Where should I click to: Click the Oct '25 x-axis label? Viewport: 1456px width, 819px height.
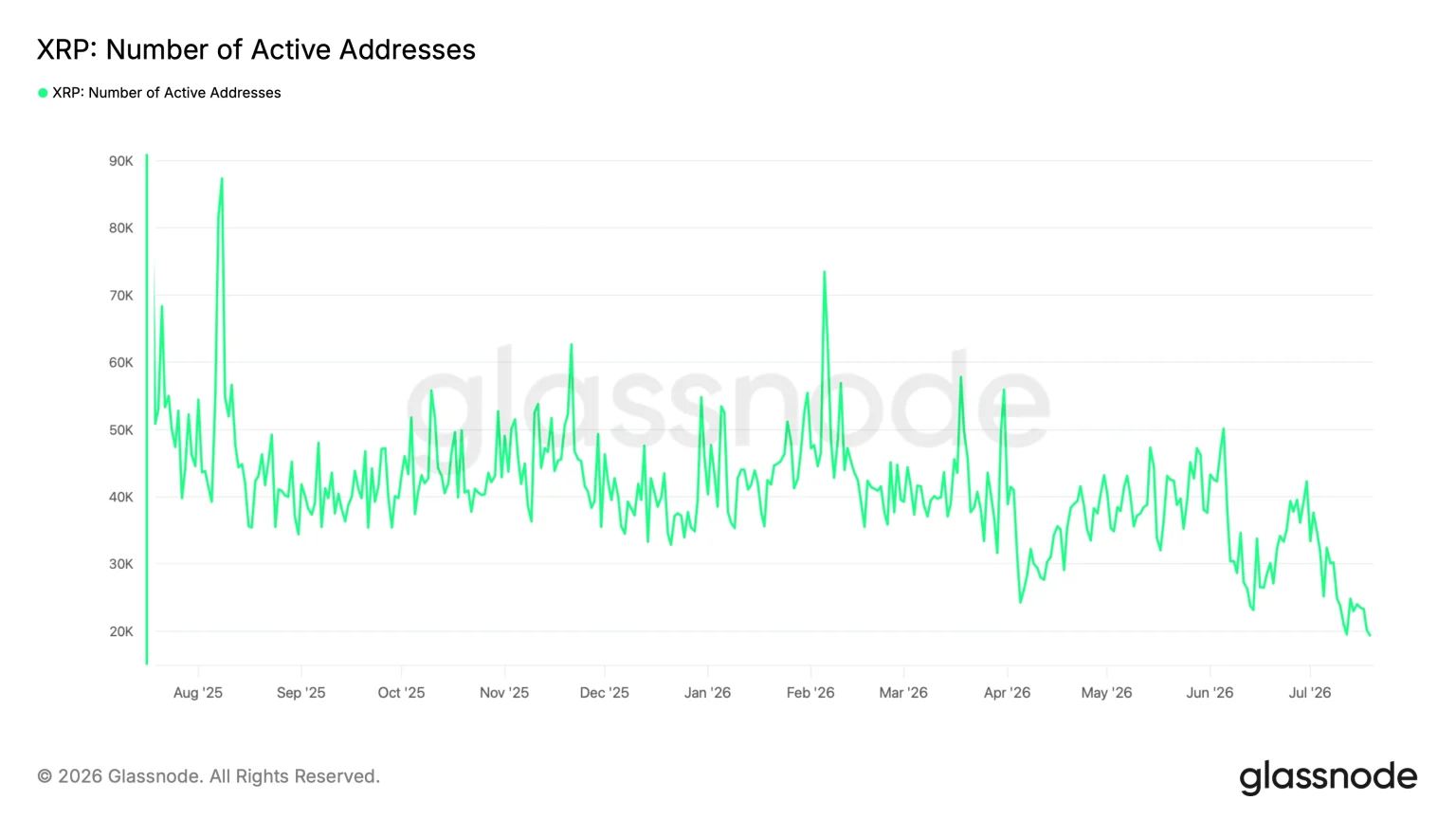(x=402, y=693)
